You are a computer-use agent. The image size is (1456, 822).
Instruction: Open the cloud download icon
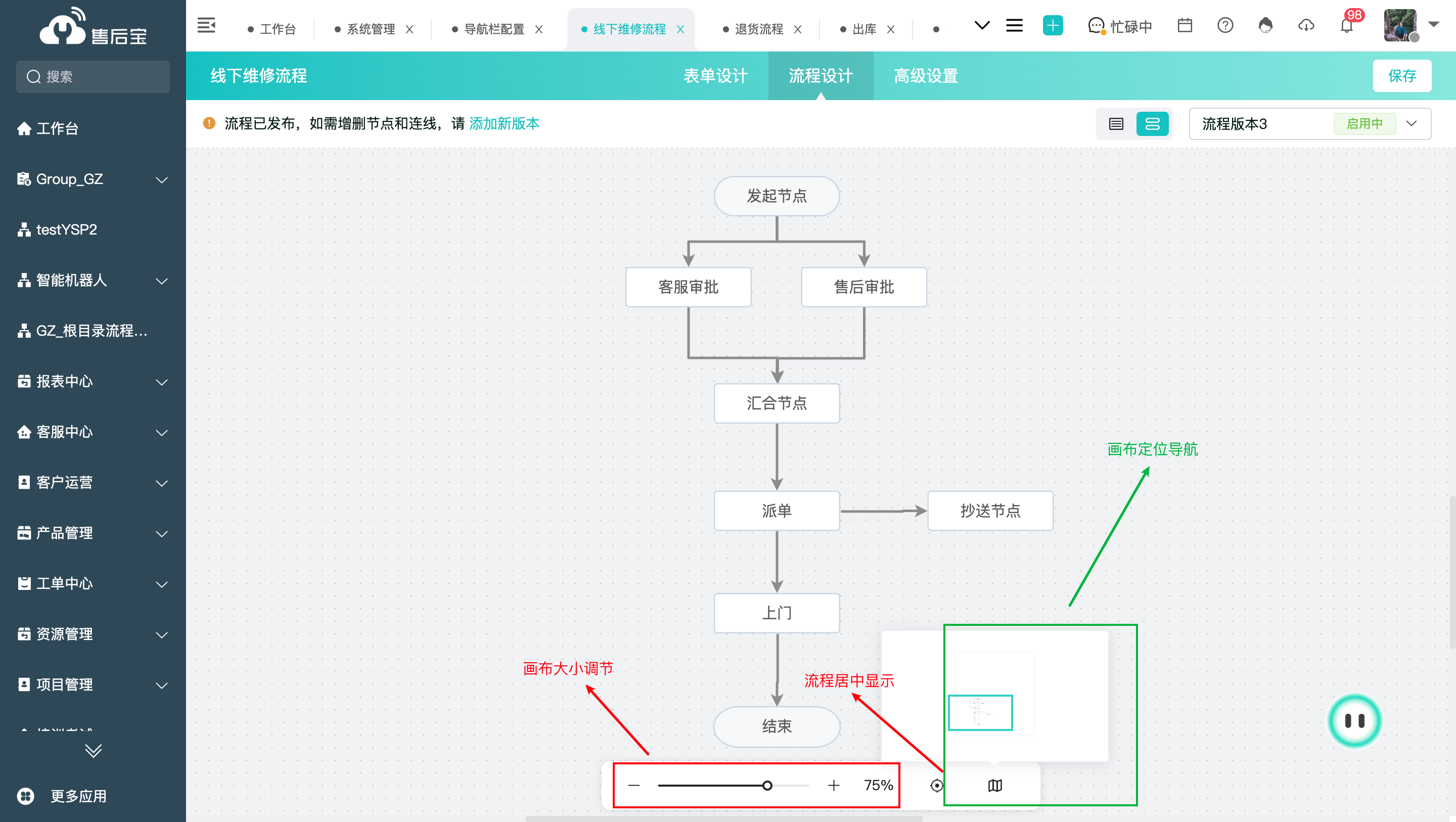1306,26
